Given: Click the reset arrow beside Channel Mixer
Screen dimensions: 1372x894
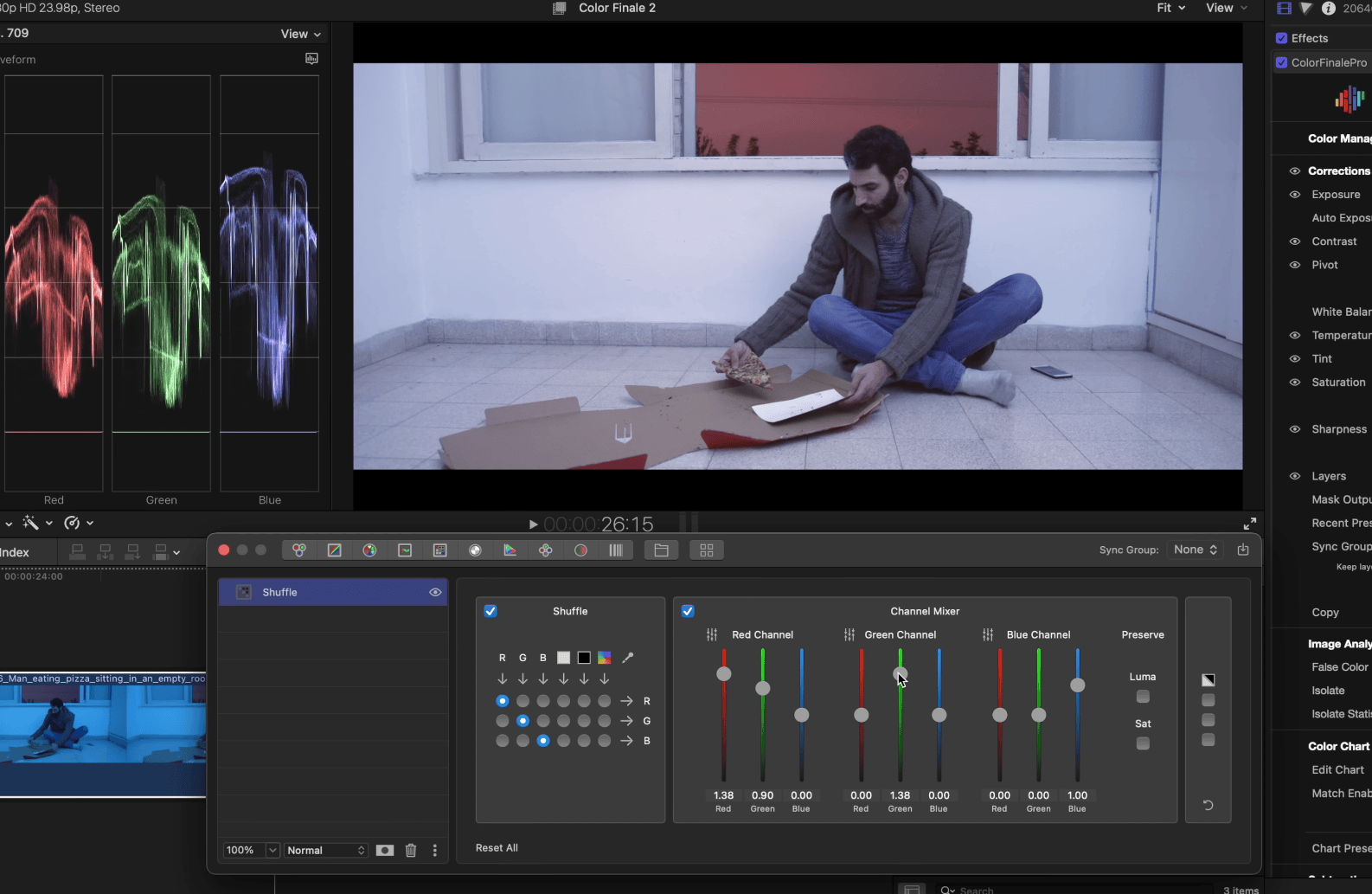Looking at the screenshot, I should tap(1209, 805).
